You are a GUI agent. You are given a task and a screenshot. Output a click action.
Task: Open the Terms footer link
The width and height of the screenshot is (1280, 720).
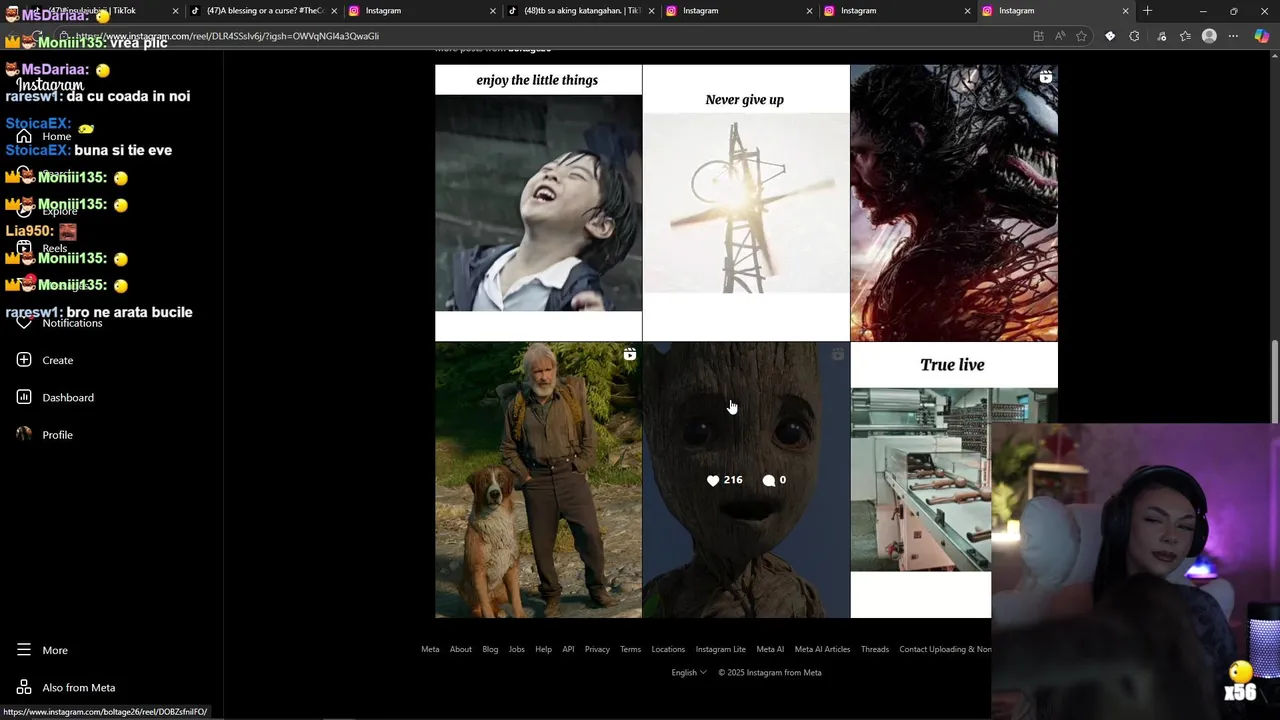630,649
